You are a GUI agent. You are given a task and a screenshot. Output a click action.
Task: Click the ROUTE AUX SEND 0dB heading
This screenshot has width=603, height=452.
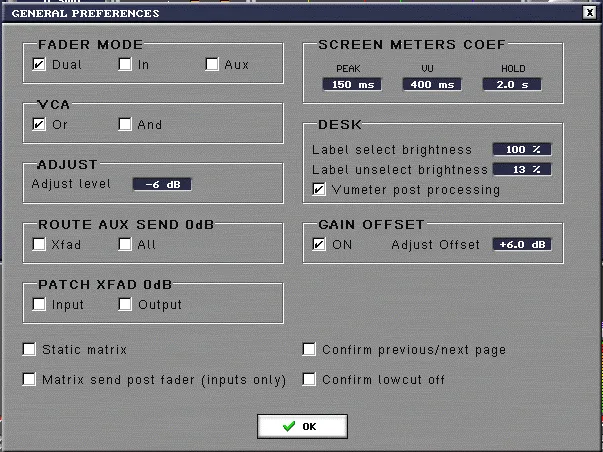(x=126, y=225)
